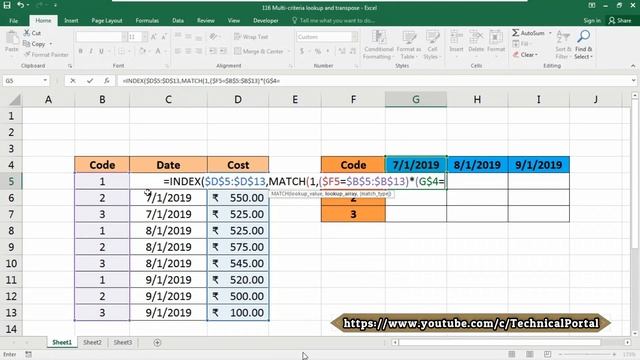Click the Format cells icon
640x360 pixels.
(496, 38)
